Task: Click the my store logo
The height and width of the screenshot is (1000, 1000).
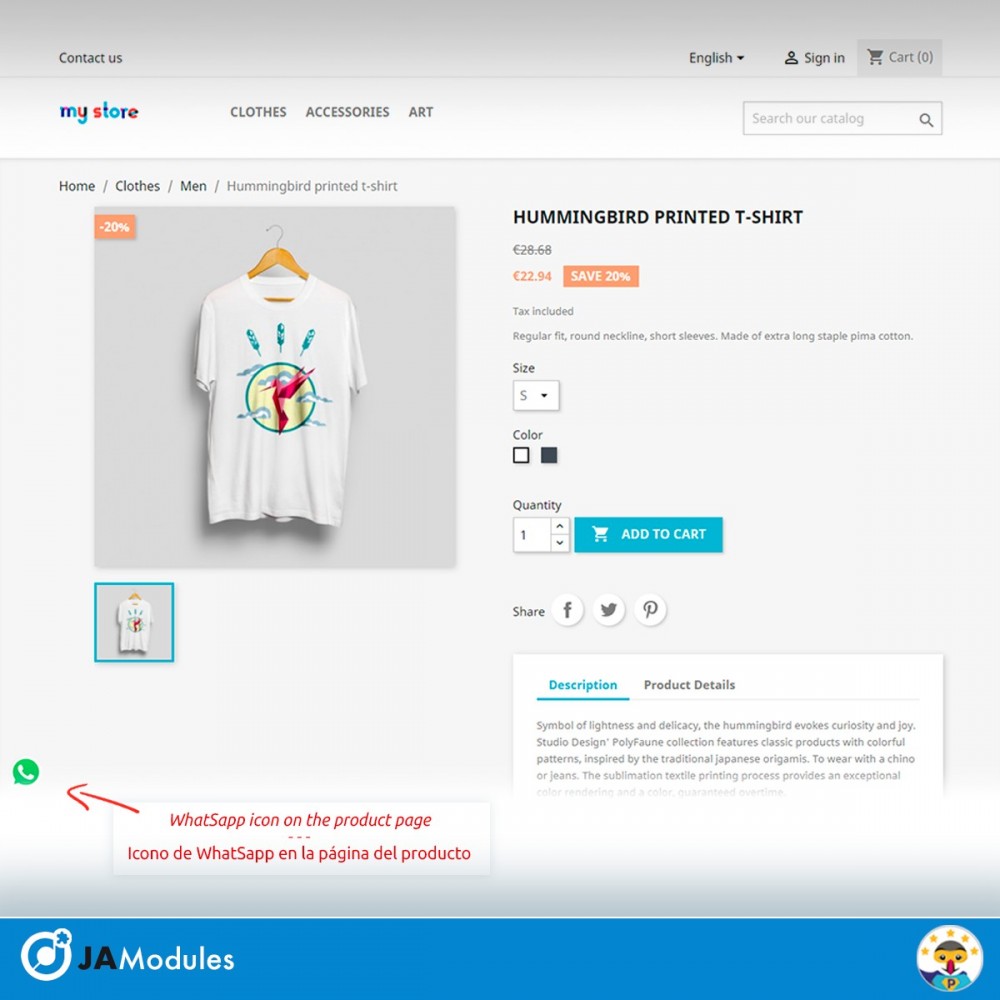Action: [x=99, y=112]
